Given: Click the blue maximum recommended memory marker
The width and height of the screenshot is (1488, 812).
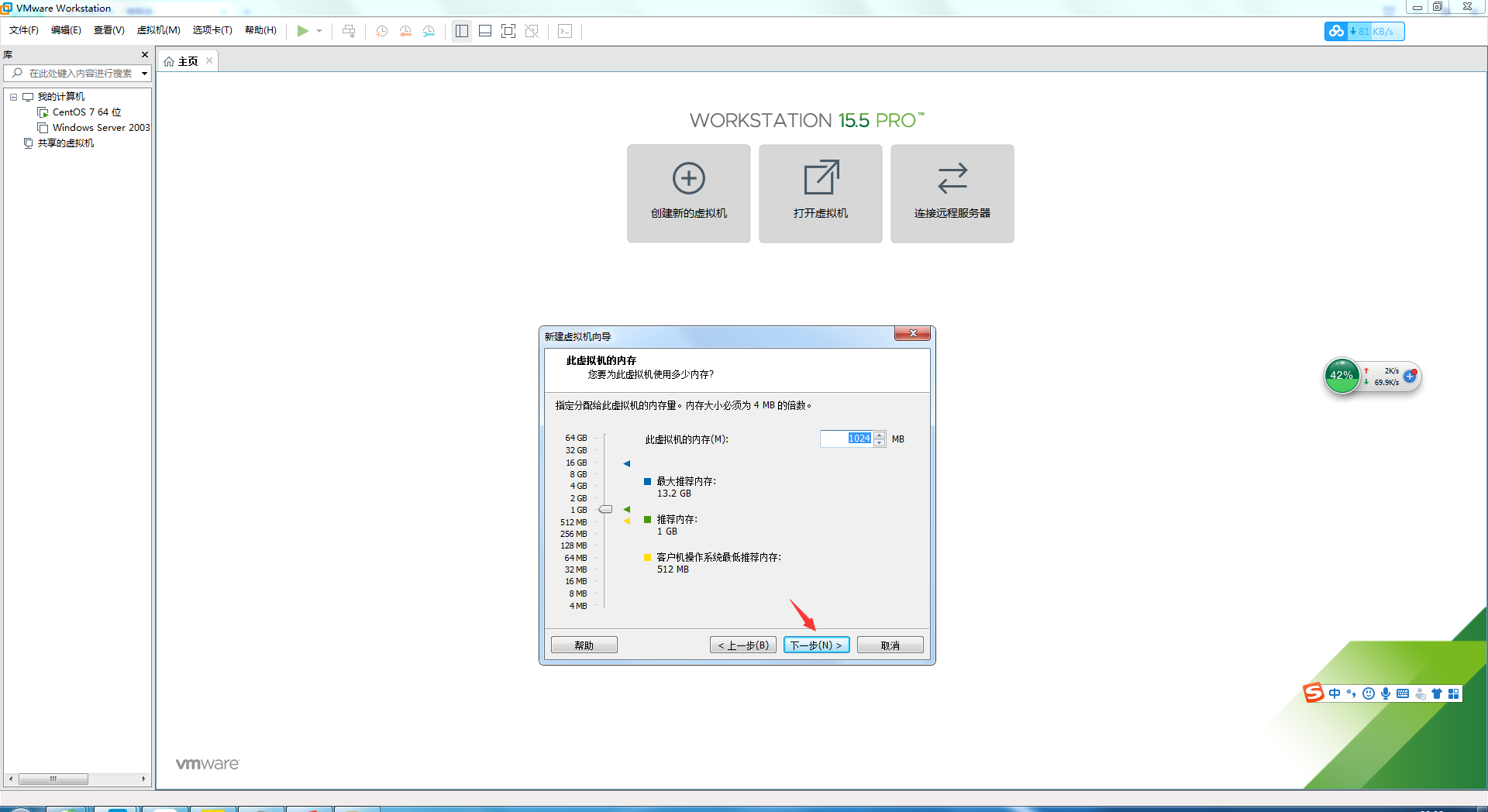Looking at the screenshot, I should point(627,463).
